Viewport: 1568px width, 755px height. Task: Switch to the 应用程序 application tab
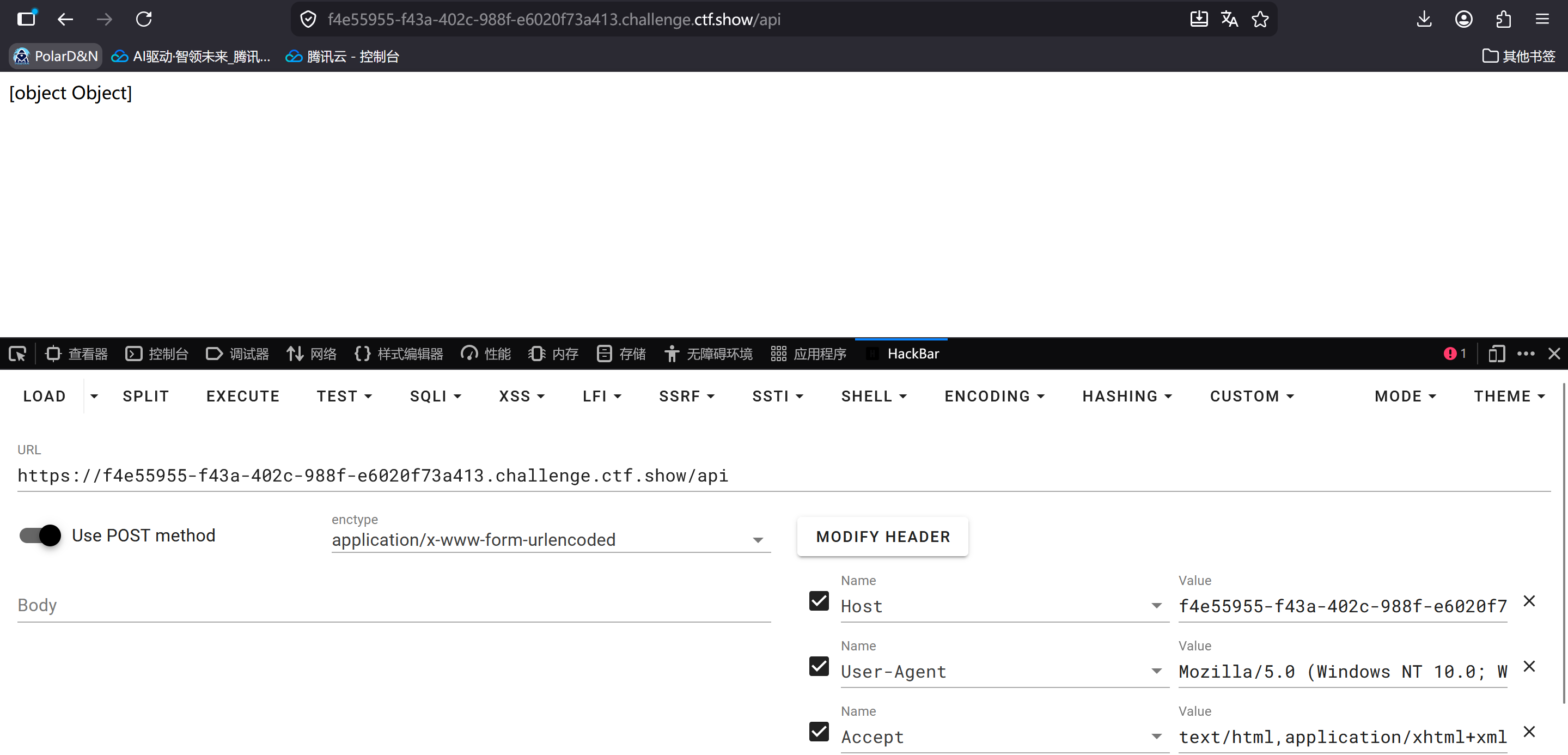click(808, 354)
